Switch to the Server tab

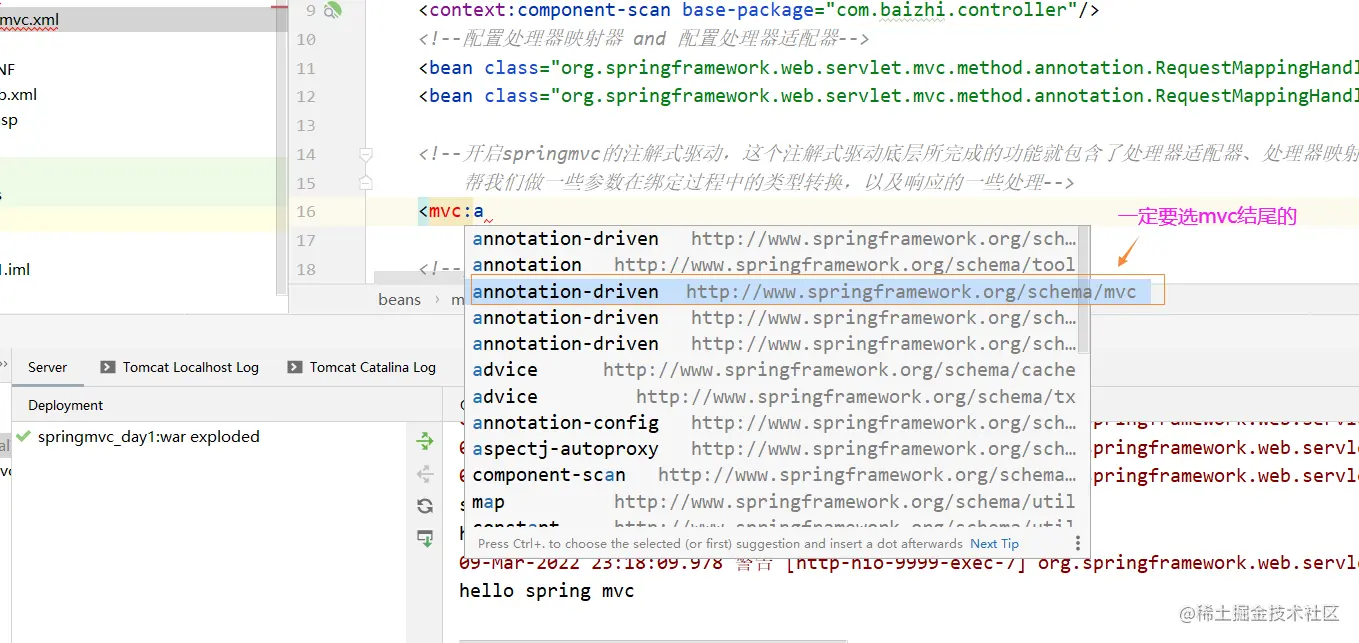(x=47, y=368)
